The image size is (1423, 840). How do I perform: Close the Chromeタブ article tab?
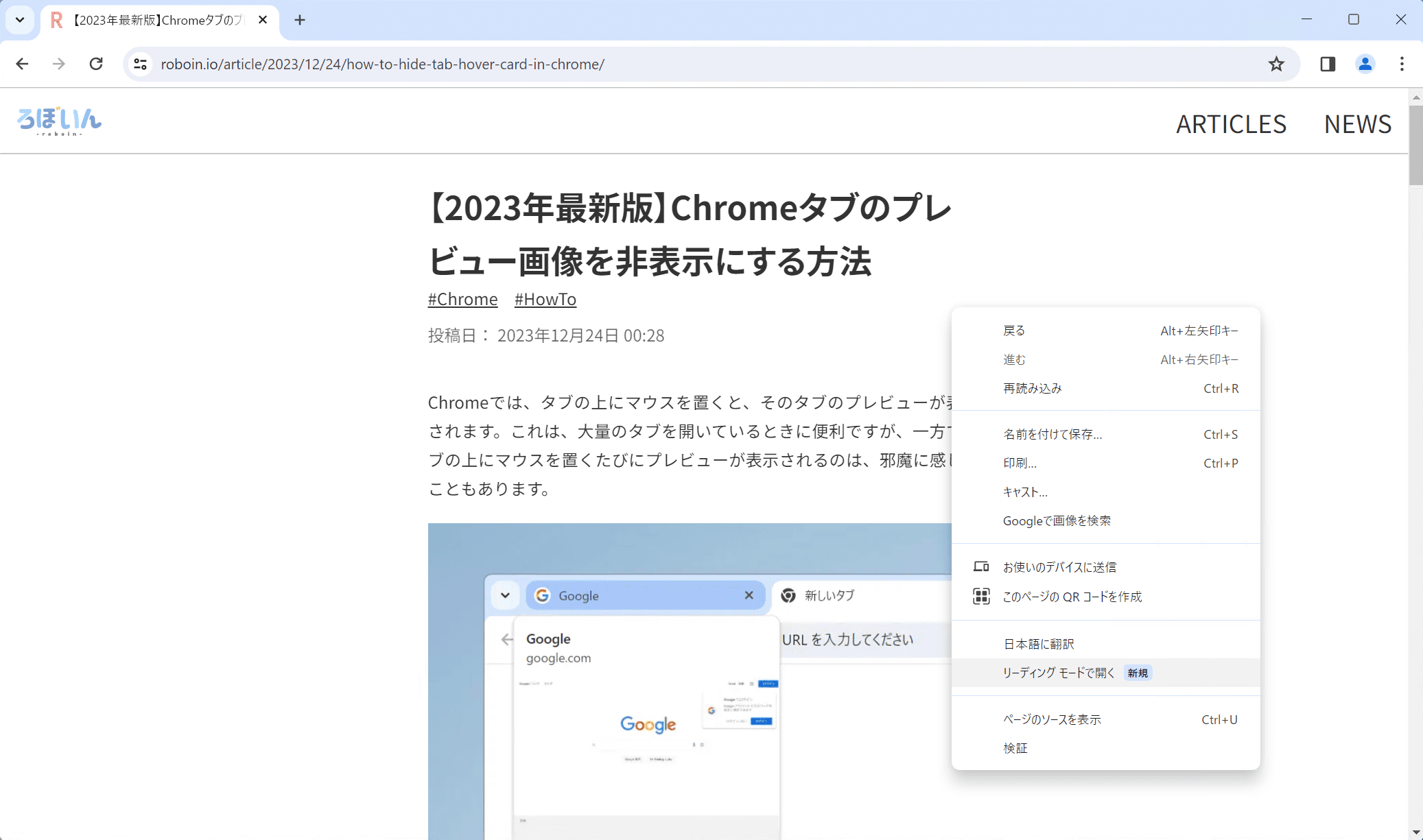[x=263, y=20]
